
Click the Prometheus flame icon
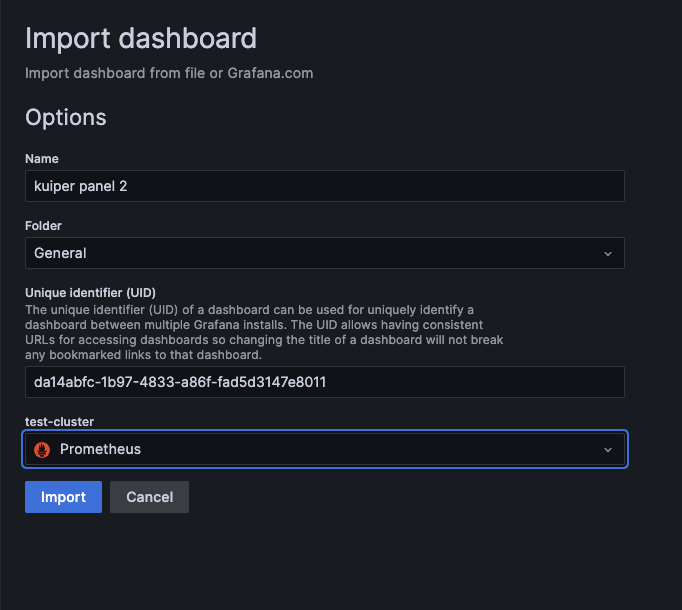(42, 449)
